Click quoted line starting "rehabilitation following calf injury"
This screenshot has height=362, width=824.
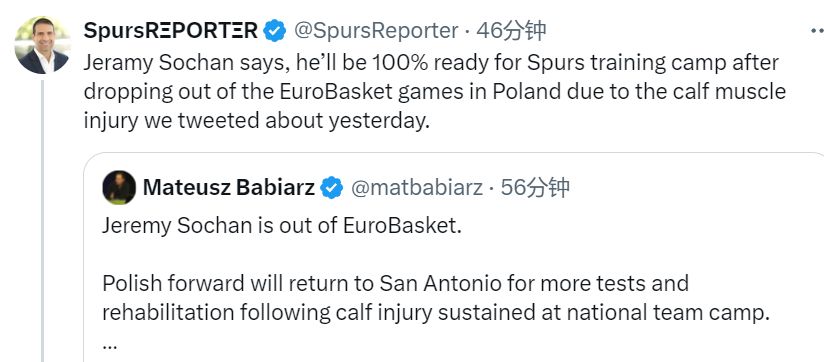436,313
